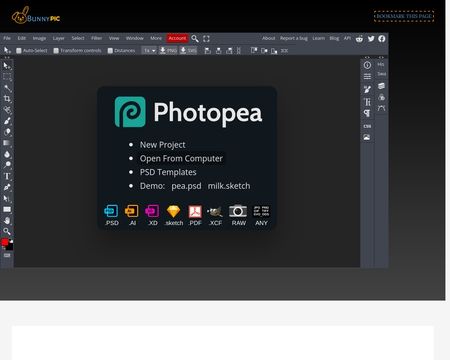
Task: Open the More menu
Action: click(156, 38)
